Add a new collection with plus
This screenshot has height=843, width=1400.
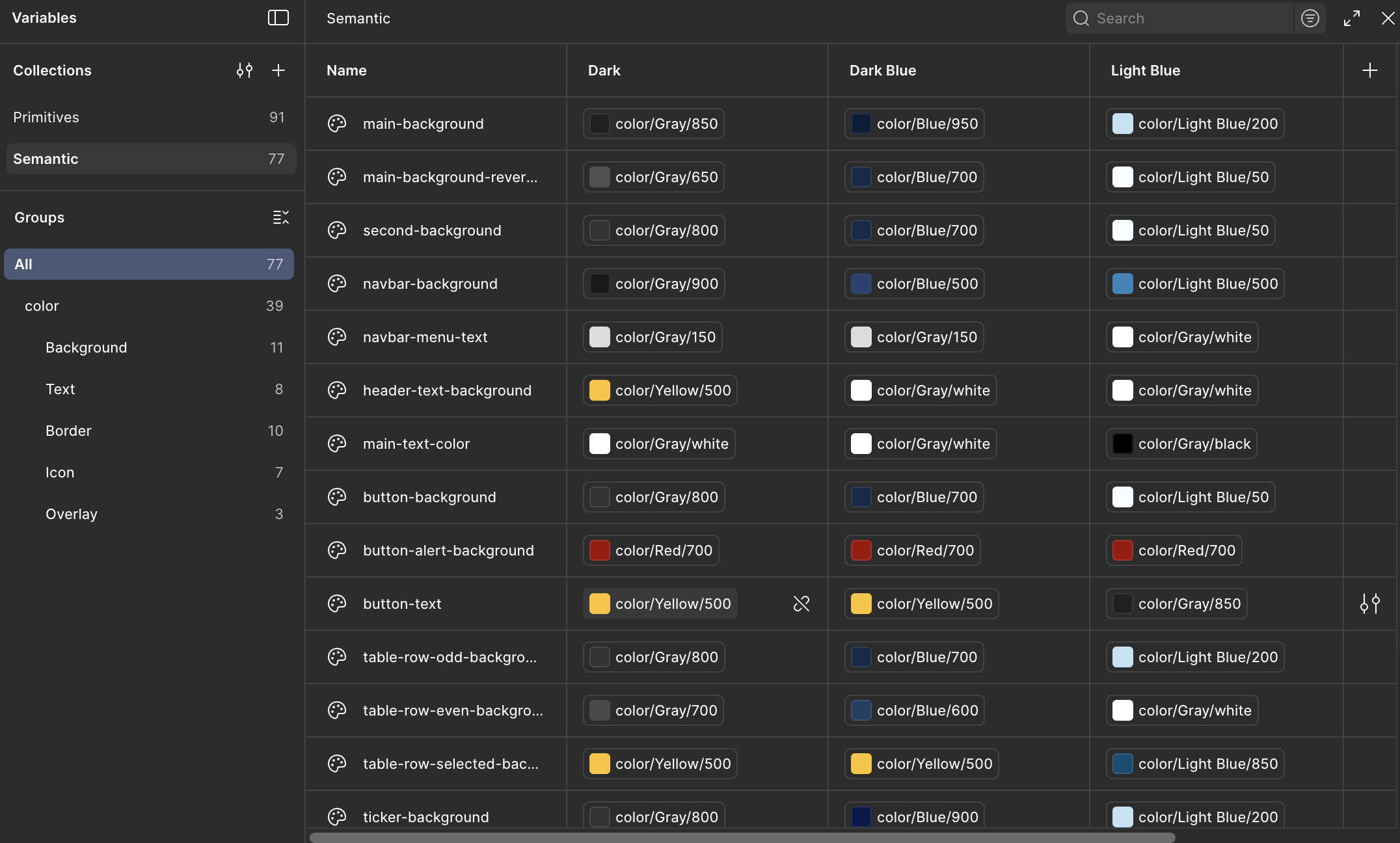(278, 70)
